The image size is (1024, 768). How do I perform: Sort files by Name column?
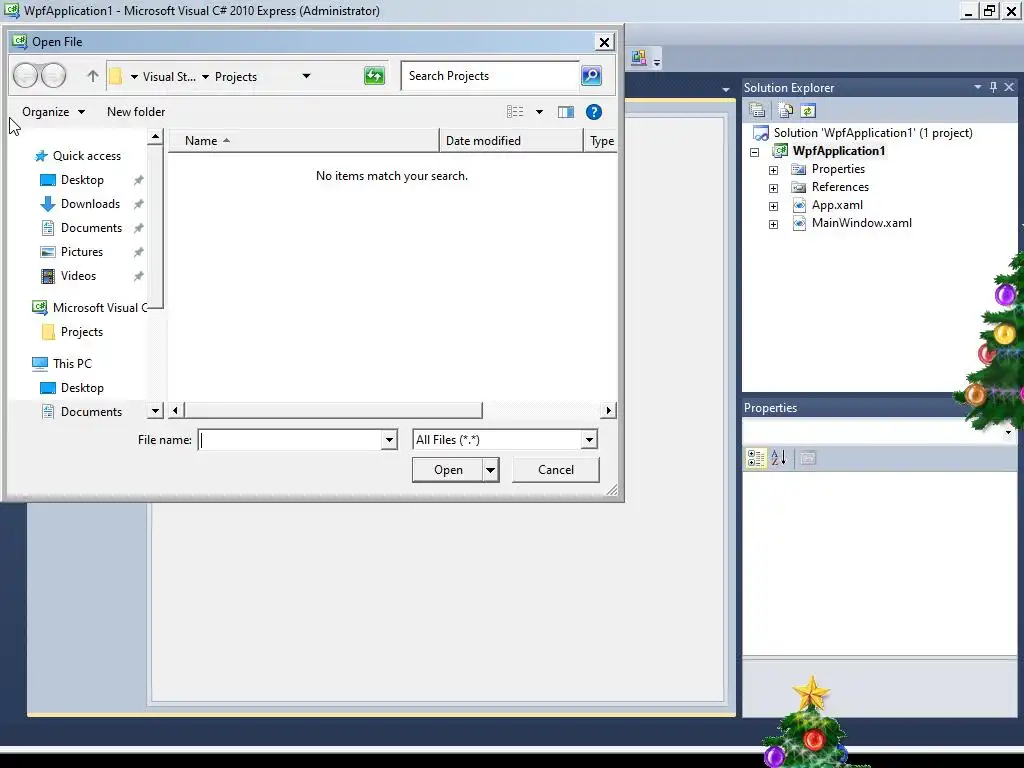[304, 141]
